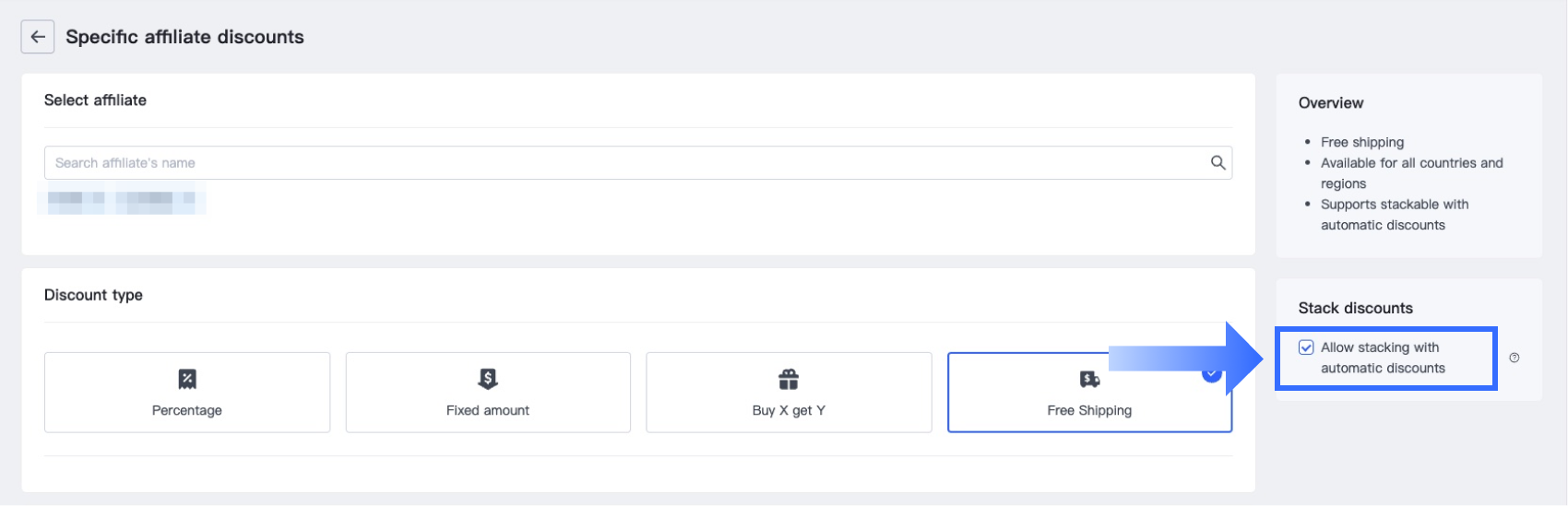Click the Discount type section heading
1568x506 pixels.
tap(93, 295)
